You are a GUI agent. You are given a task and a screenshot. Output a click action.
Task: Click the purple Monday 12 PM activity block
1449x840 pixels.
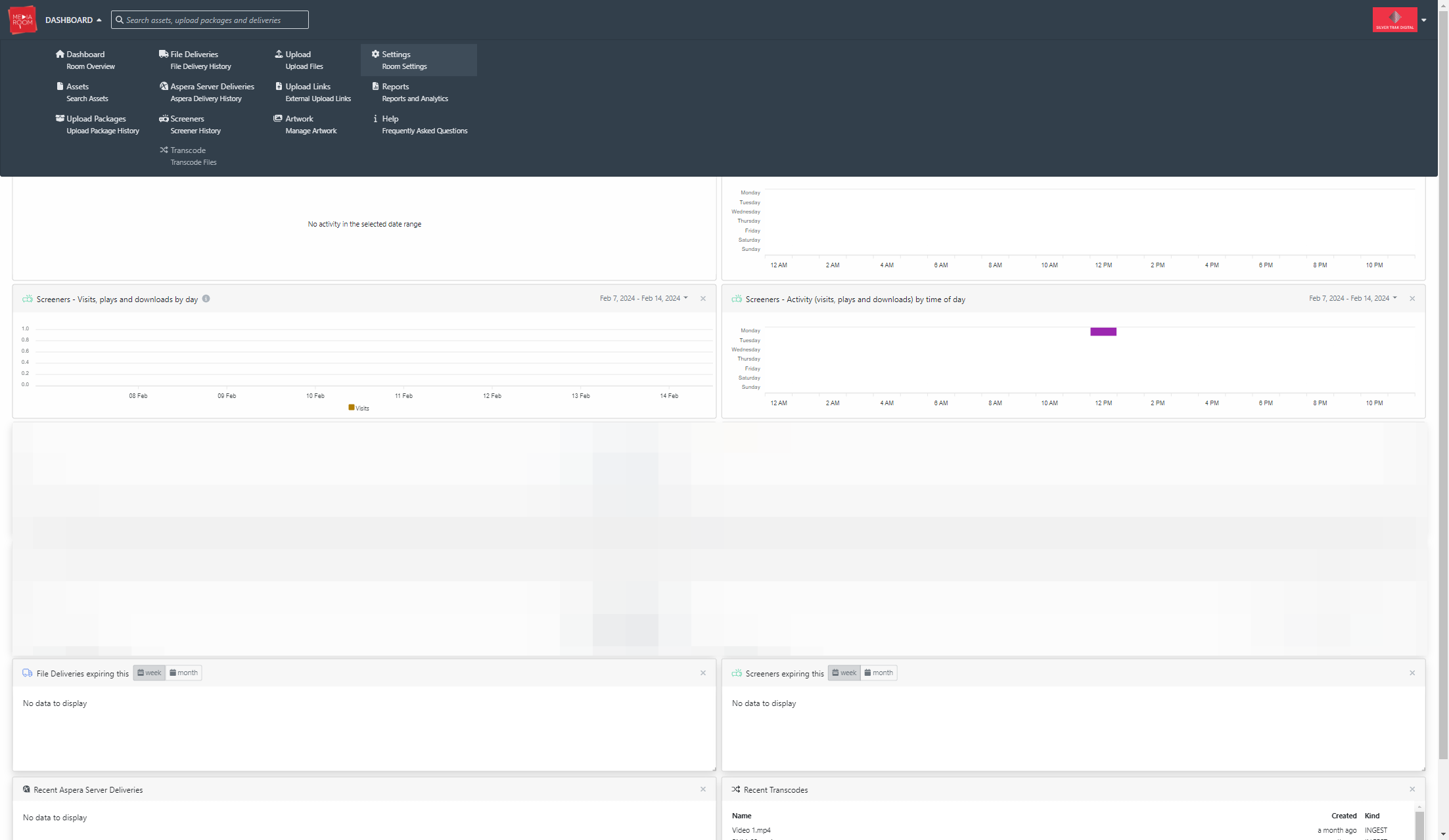1103,332
